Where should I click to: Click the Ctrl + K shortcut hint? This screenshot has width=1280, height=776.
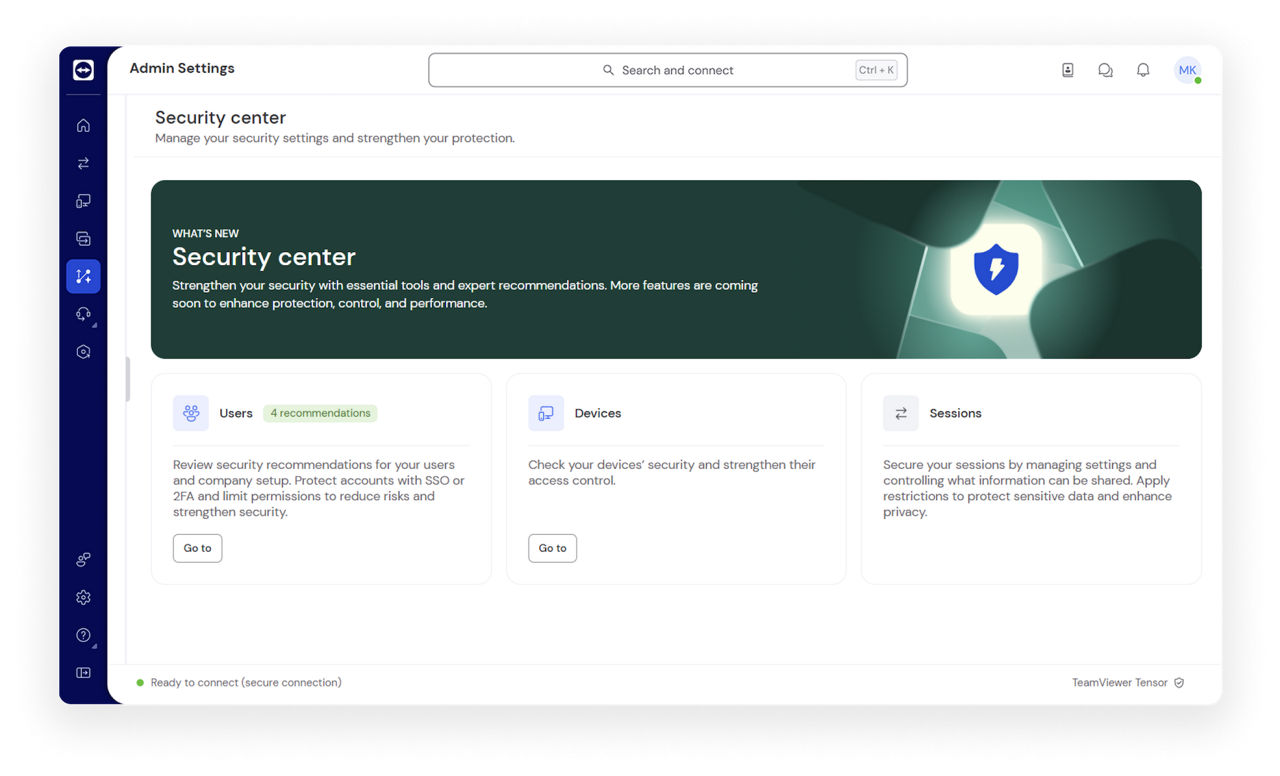pos(876,70)
